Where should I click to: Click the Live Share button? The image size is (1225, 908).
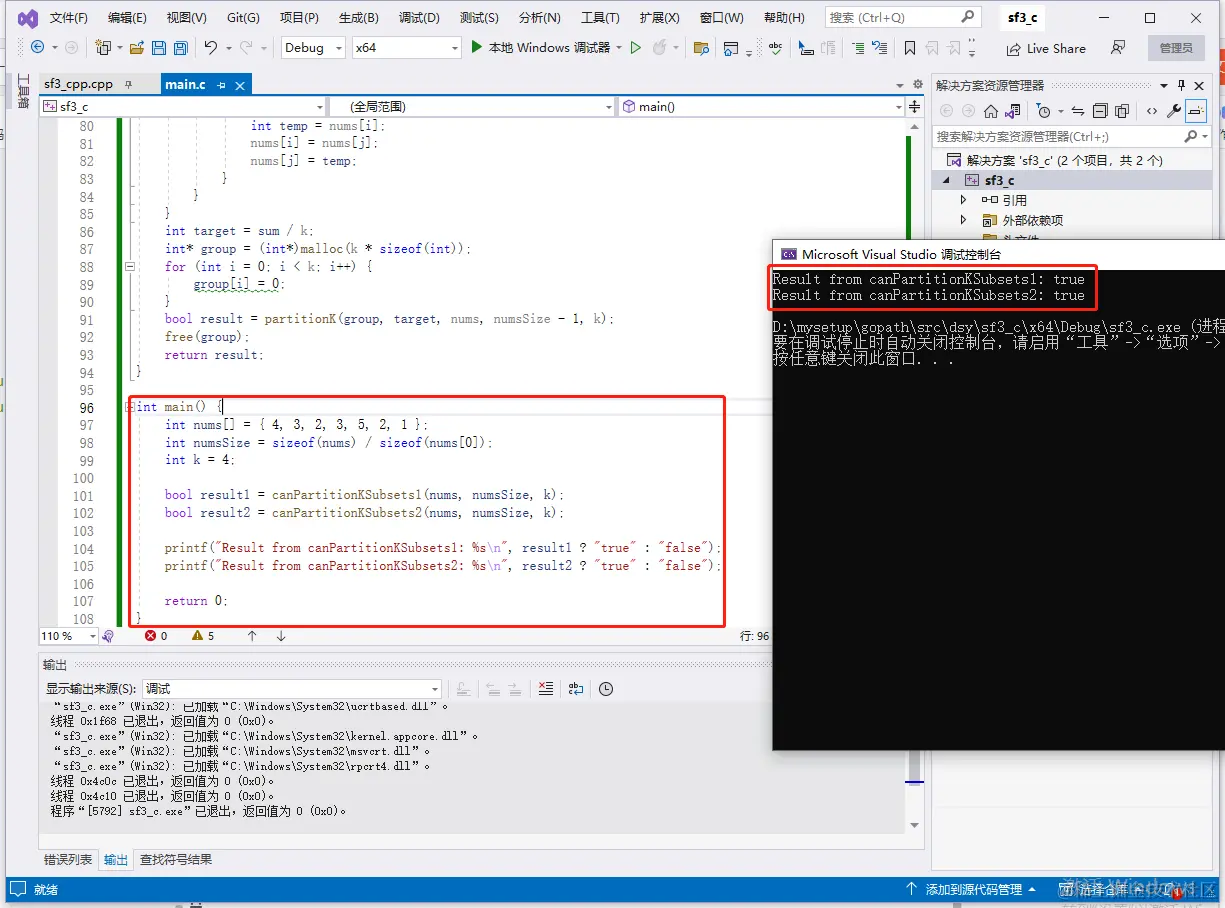1045,48
